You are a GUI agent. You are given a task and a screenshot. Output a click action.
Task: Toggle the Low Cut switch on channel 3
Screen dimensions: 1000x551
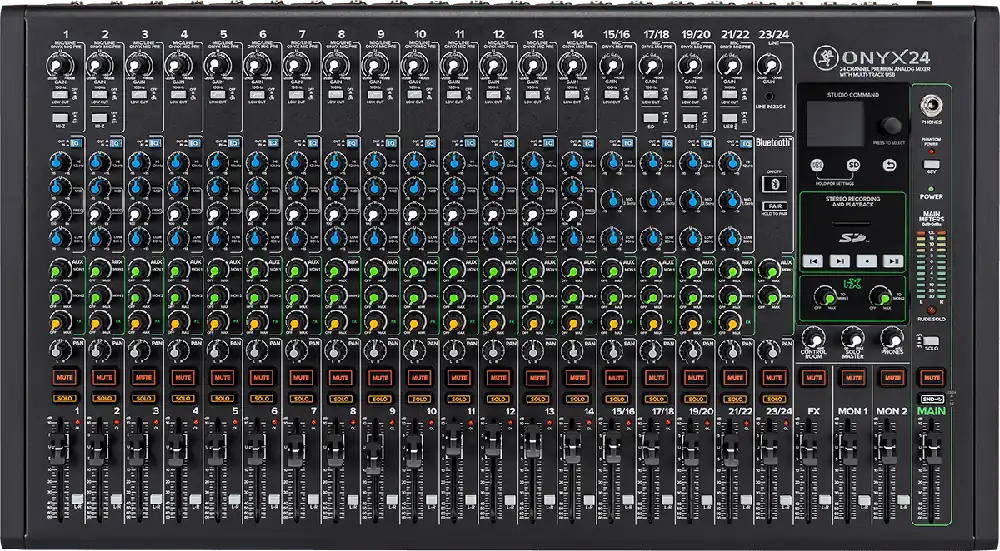pyautogui.click(x=139, y=94)
